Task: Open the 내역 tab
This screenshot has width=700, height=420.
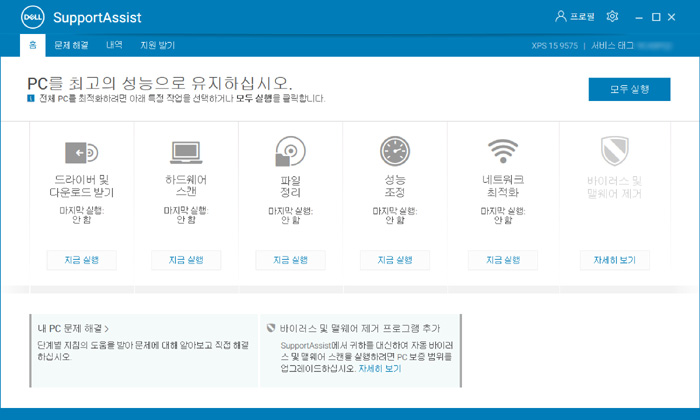Action: (x=114, y=45)
